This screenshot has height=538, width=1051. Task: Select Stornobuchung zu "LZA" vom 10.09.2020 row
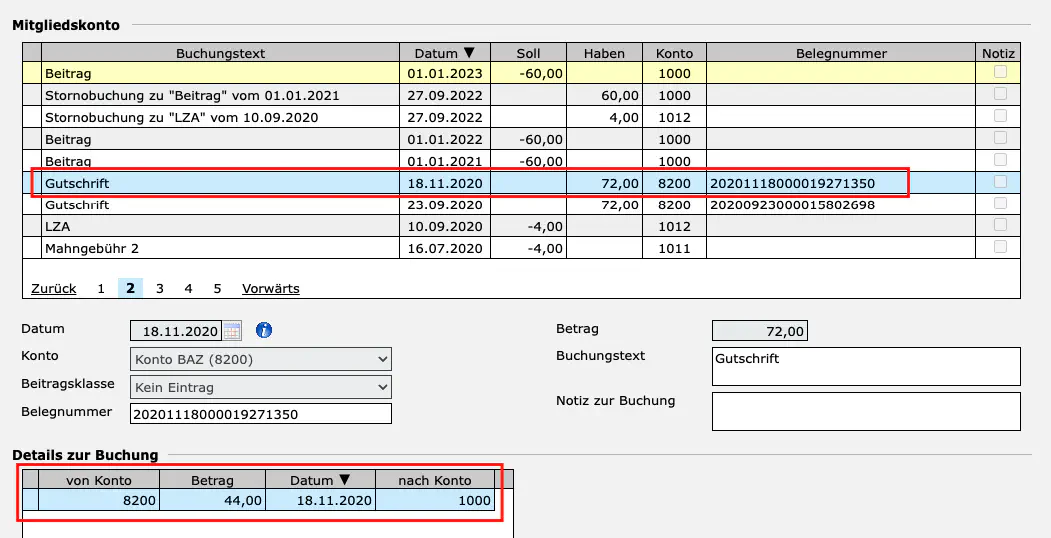(521, 117)
